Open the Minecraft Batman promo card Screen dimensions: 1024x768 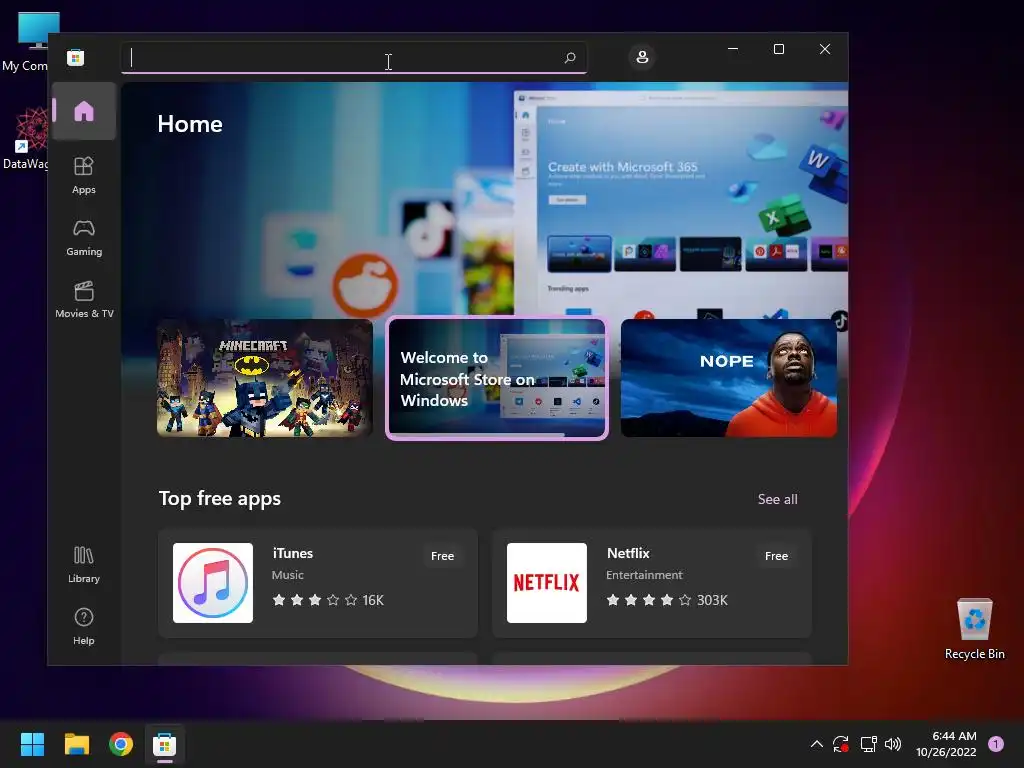point(265,378)
